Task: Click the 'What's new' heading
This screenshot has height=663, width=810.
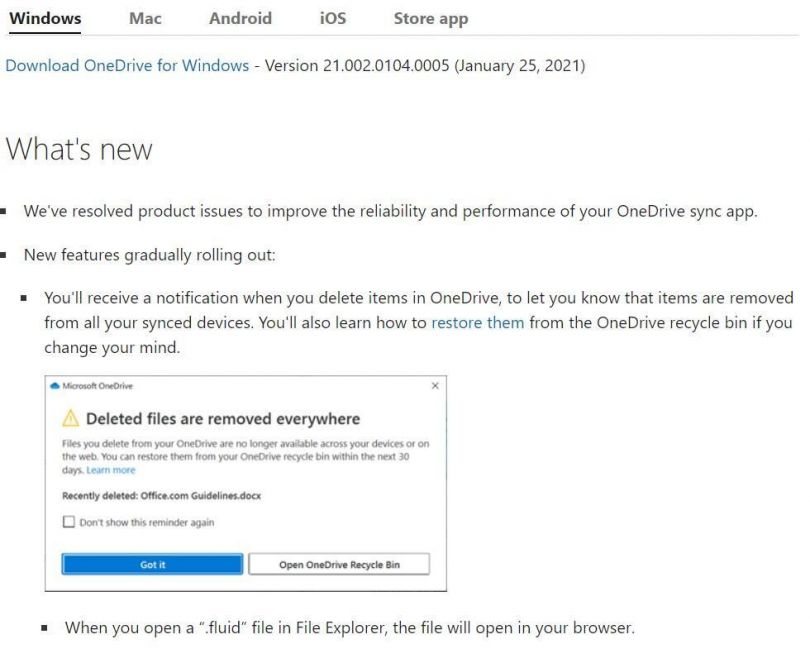Action: pos(79,148)
